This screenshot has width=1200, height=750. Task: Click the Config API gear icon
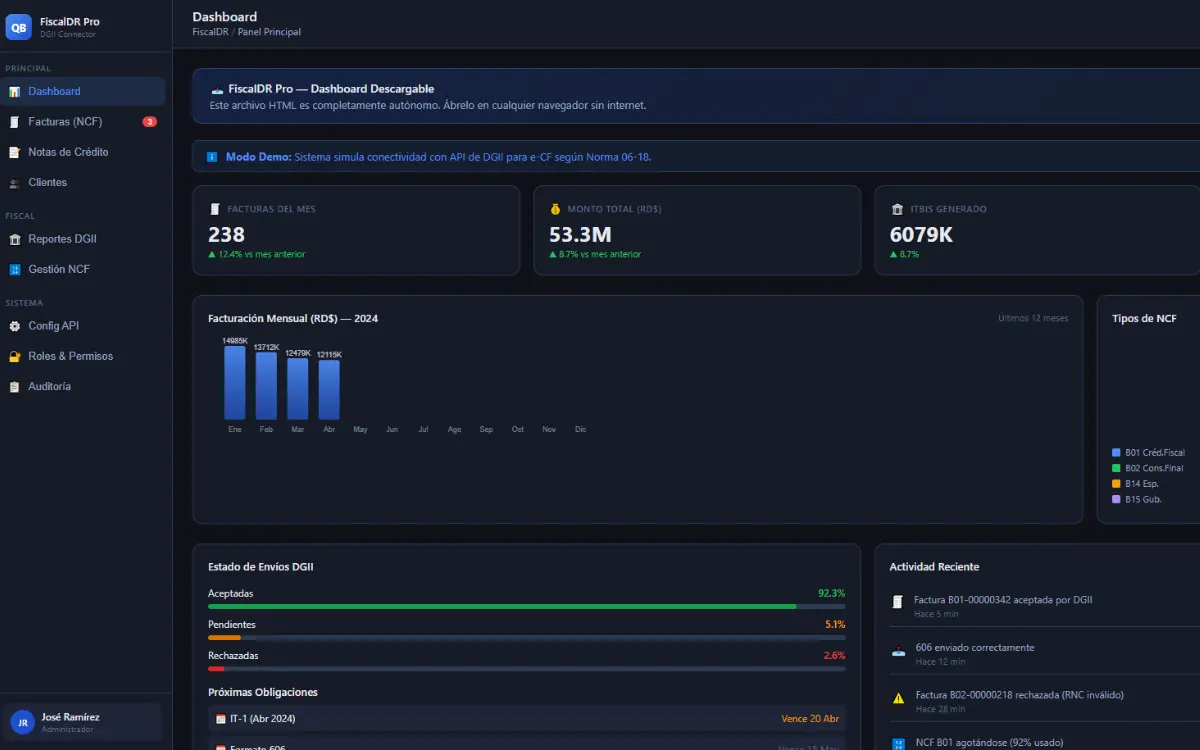[x=14, y=327]
